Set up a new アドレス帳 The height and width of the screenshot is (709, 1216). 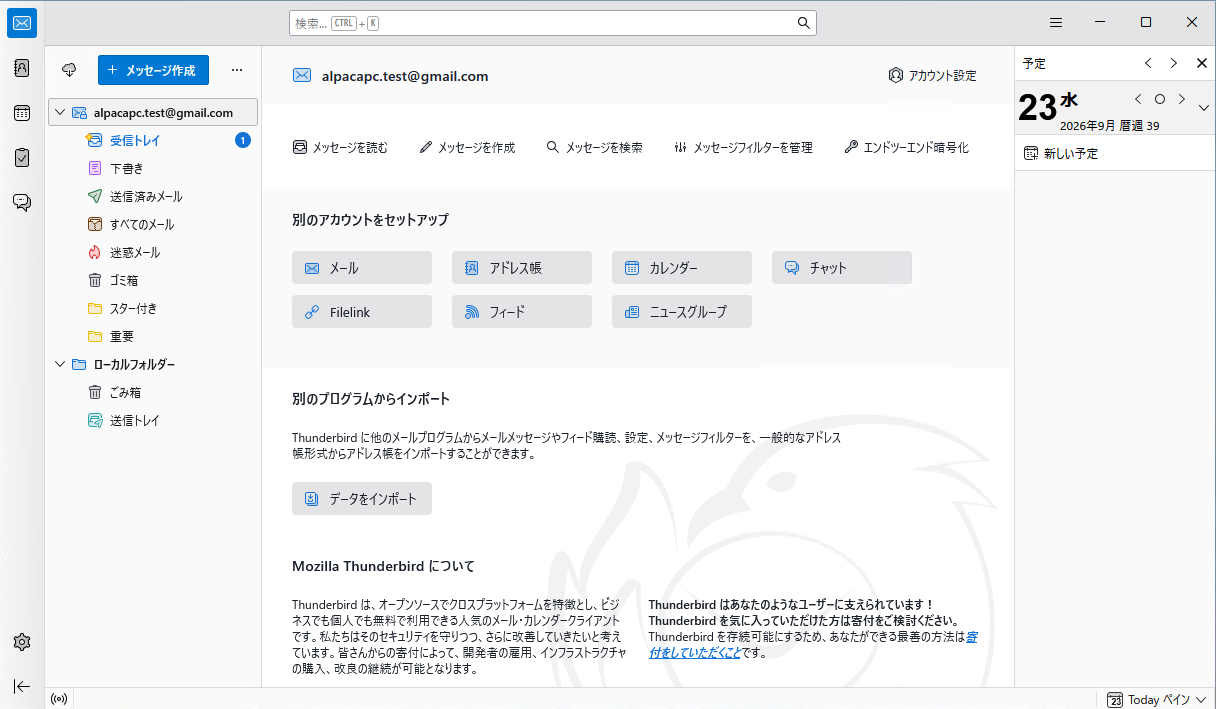522,268
